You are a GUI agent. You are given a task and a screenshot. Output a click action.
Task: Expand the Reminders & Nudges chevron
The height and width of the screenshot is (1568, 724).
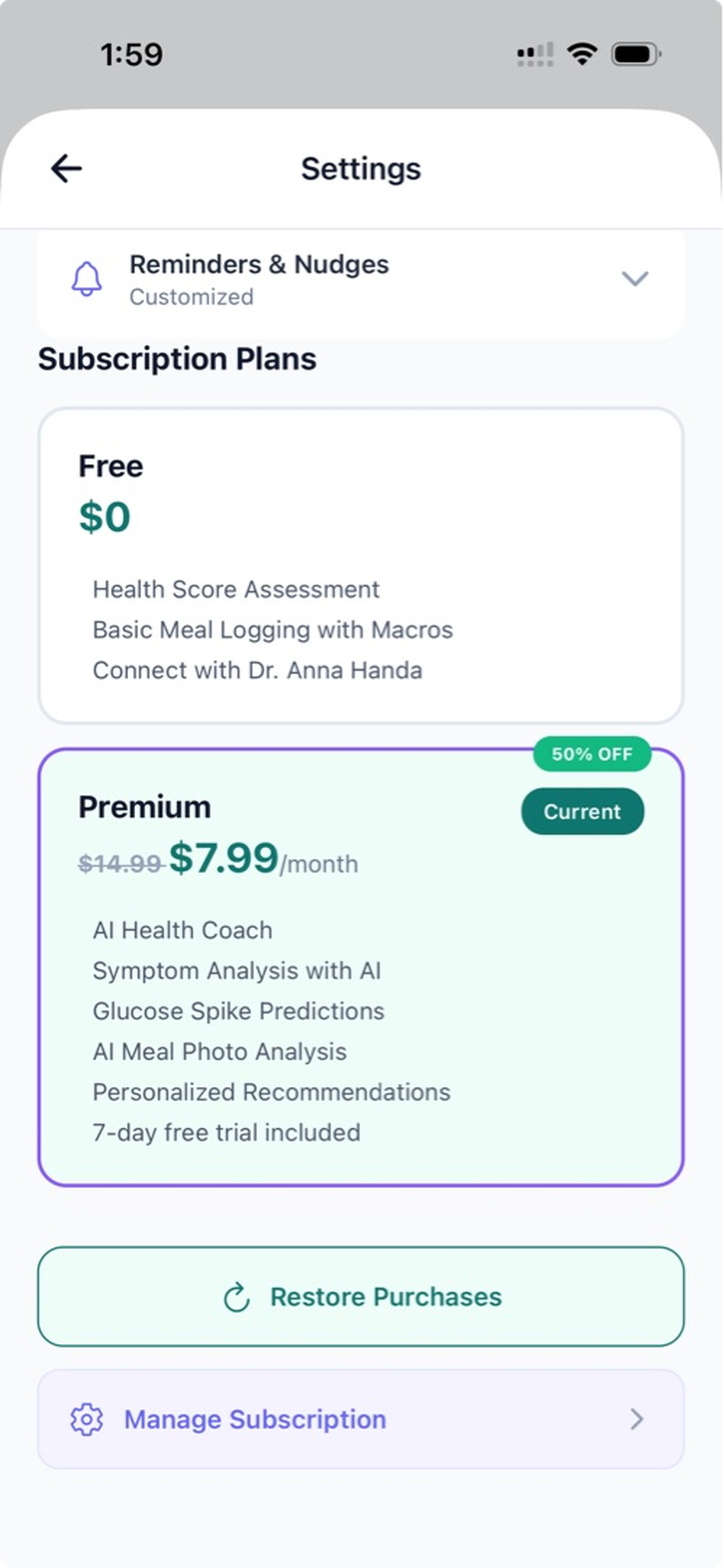tap(635, 279)
